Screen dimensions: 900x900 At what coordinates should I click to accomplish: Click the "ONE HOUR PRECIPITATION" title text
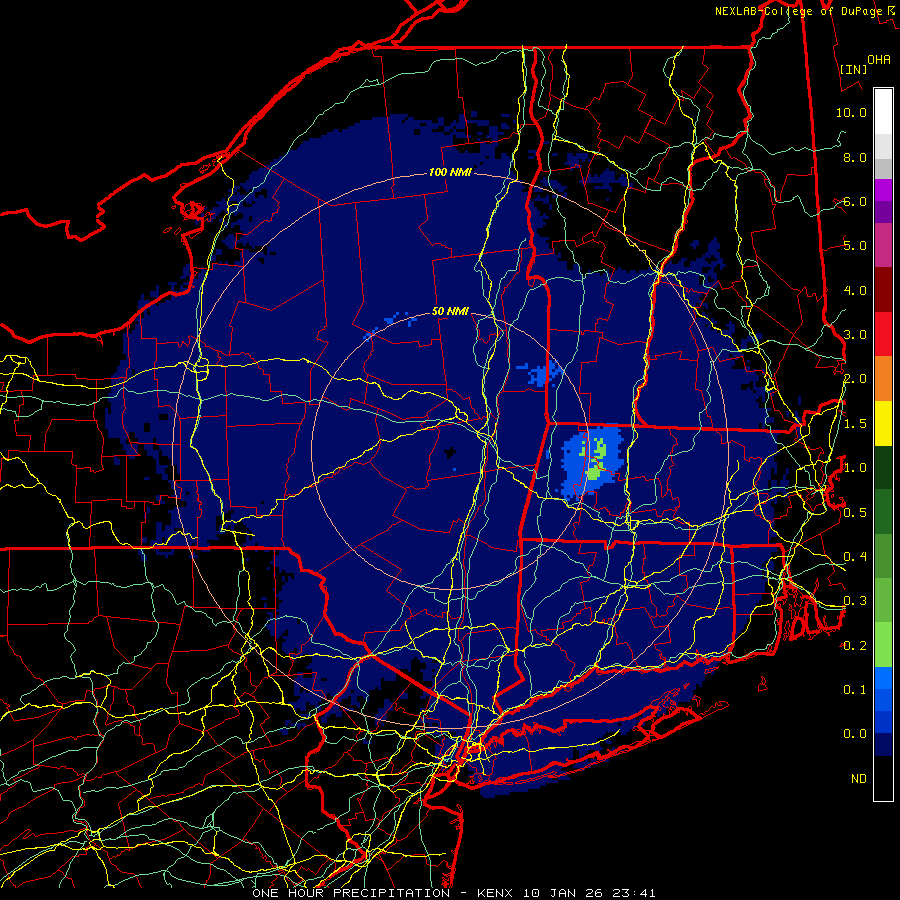tap(351, 893)
